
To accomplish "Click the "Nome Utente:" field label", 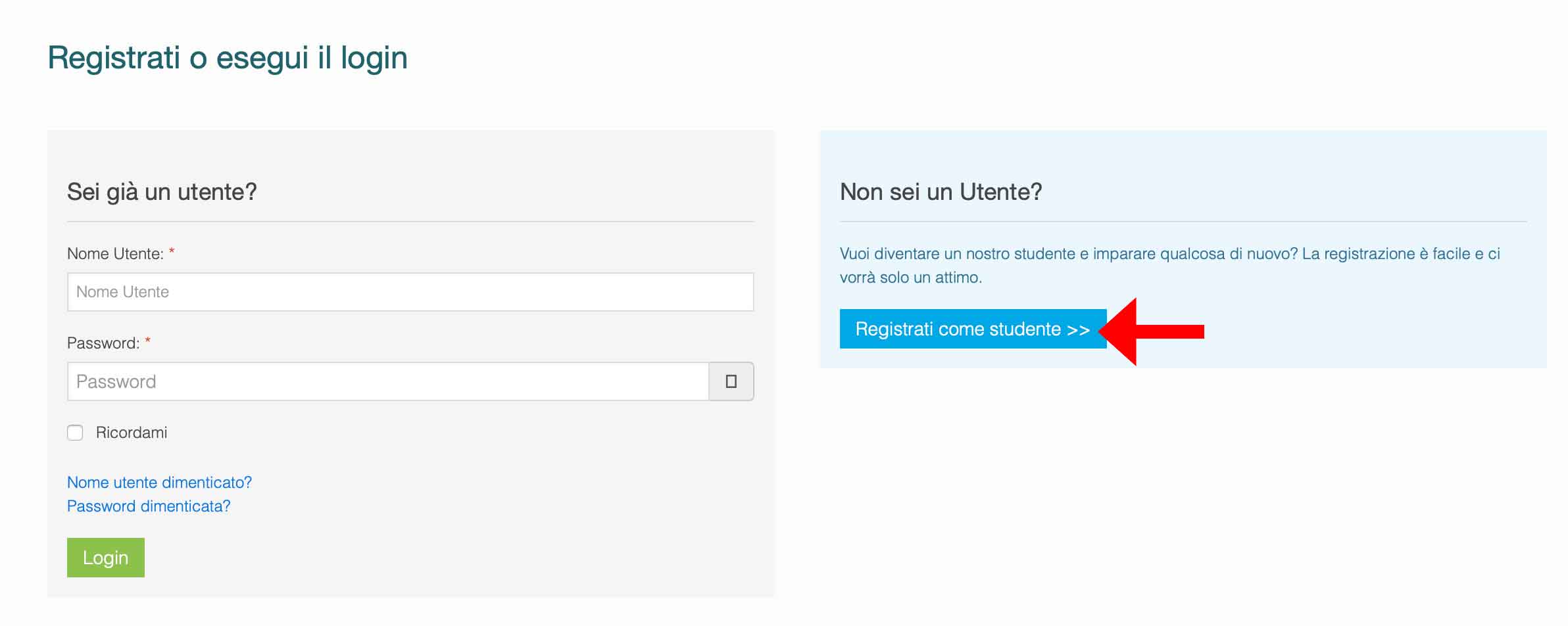I will click(115, 254).
